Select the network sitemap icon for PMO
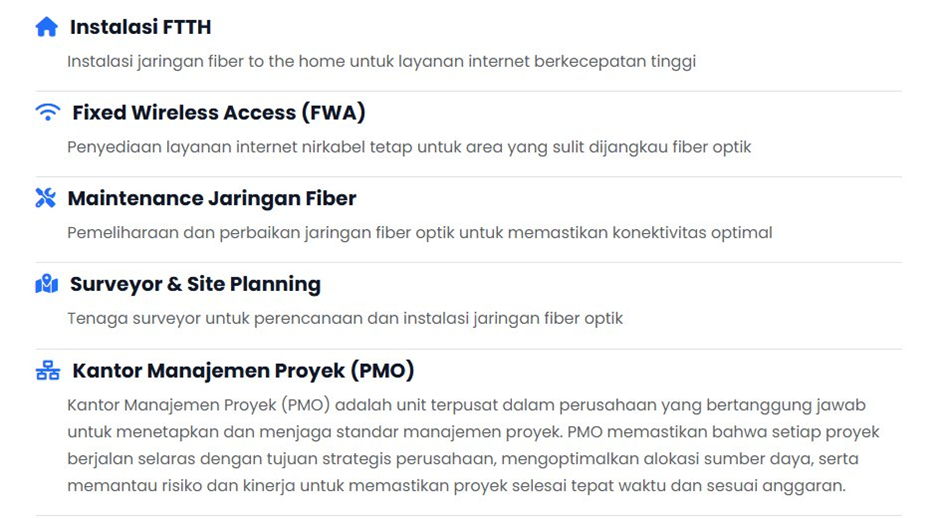940x519 pixels. [47, 371]
